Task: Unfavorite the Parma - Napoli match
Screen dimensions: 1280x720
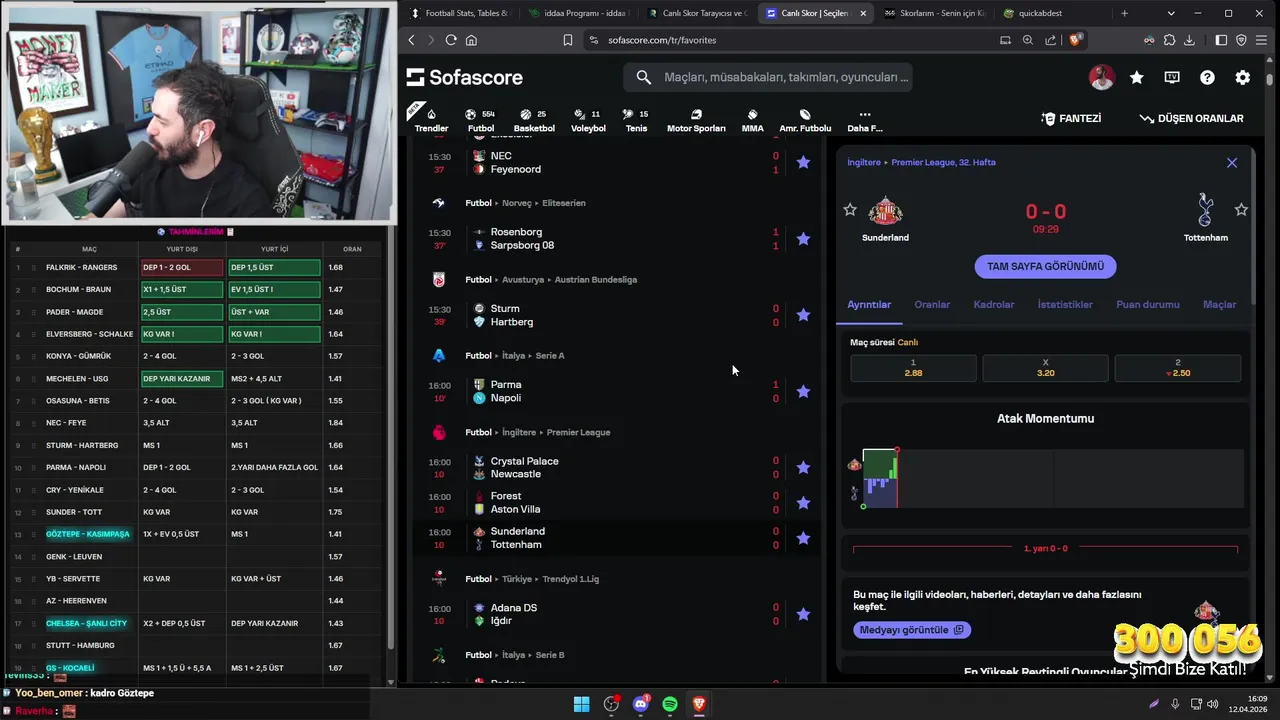Action: point(803,391)
